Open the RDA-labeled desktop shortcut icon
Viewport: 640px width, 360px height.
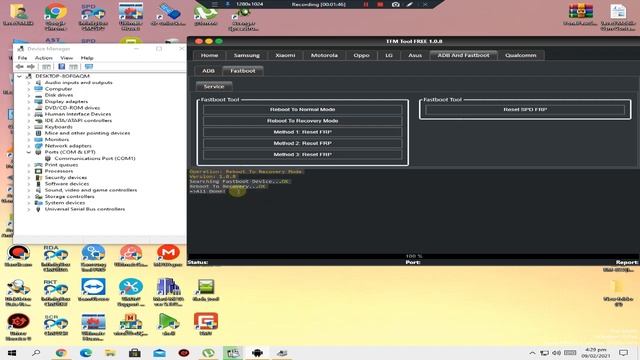(56, 258)
